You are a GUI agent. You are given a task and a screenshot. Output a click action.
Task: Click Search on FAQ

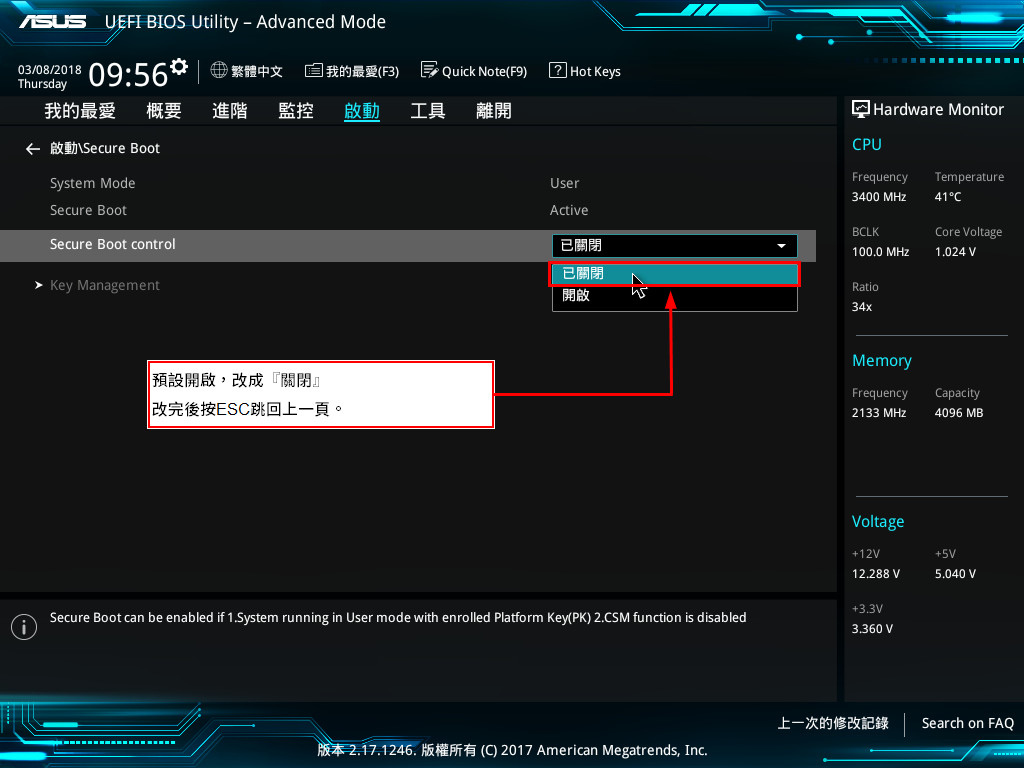pyautogui.click(x=967, y=723)
